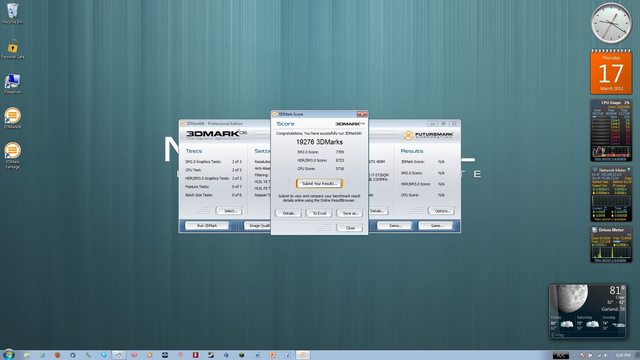The width and height of the screenshot is (640, 360).
Task: Select the 3DMark06 desktop shortcut
Action: 13,118
